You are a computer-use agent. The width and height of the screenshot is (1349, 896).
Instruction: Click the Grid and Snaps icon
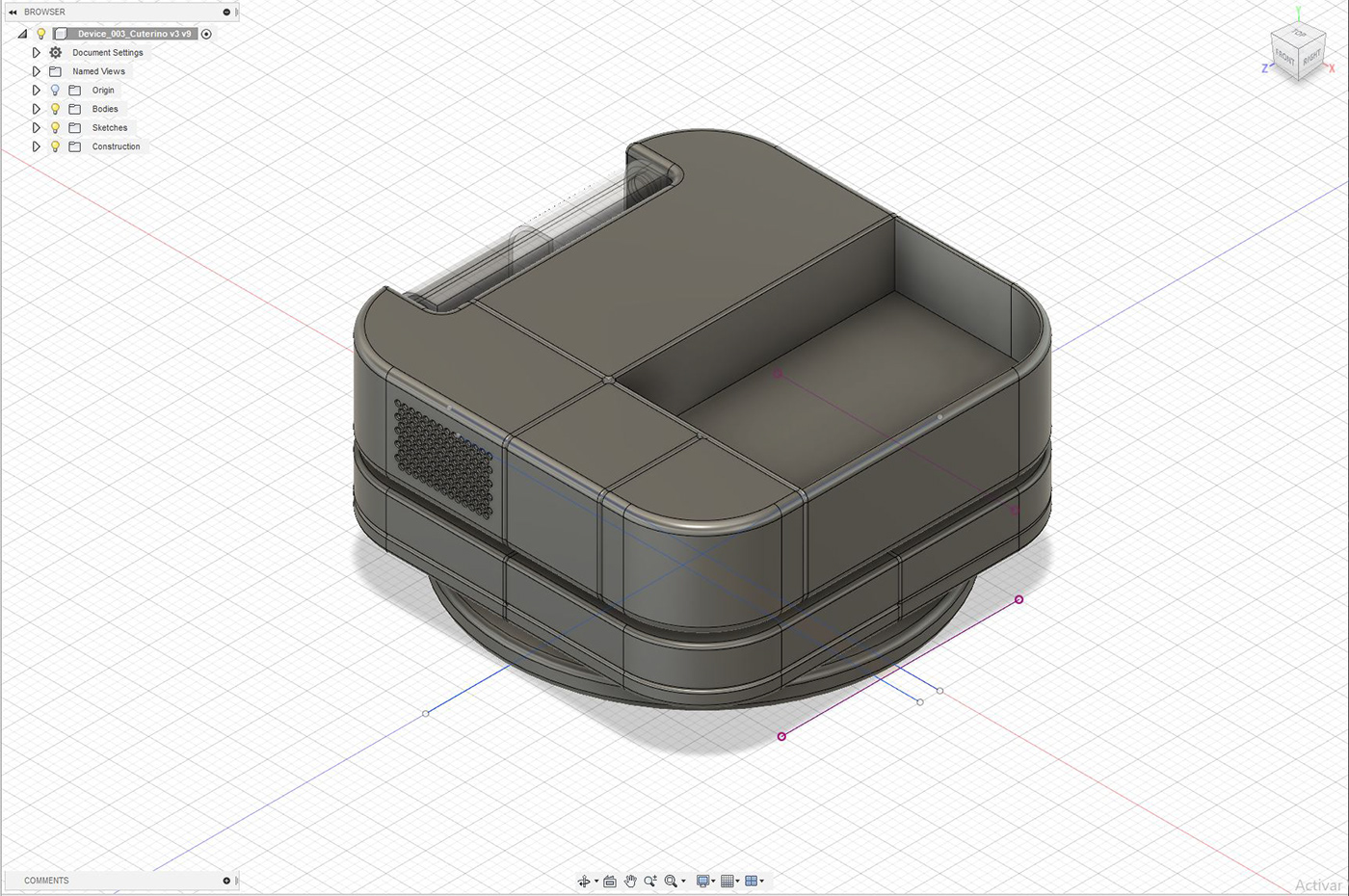(x=726, y=881)
